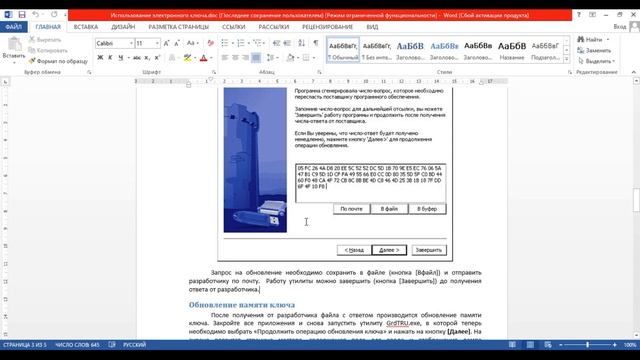The width and height of the screenshot is (640, 360).
Task: Align the paragraph to the left
Action: pyautogui.click(x=225, y=58)
